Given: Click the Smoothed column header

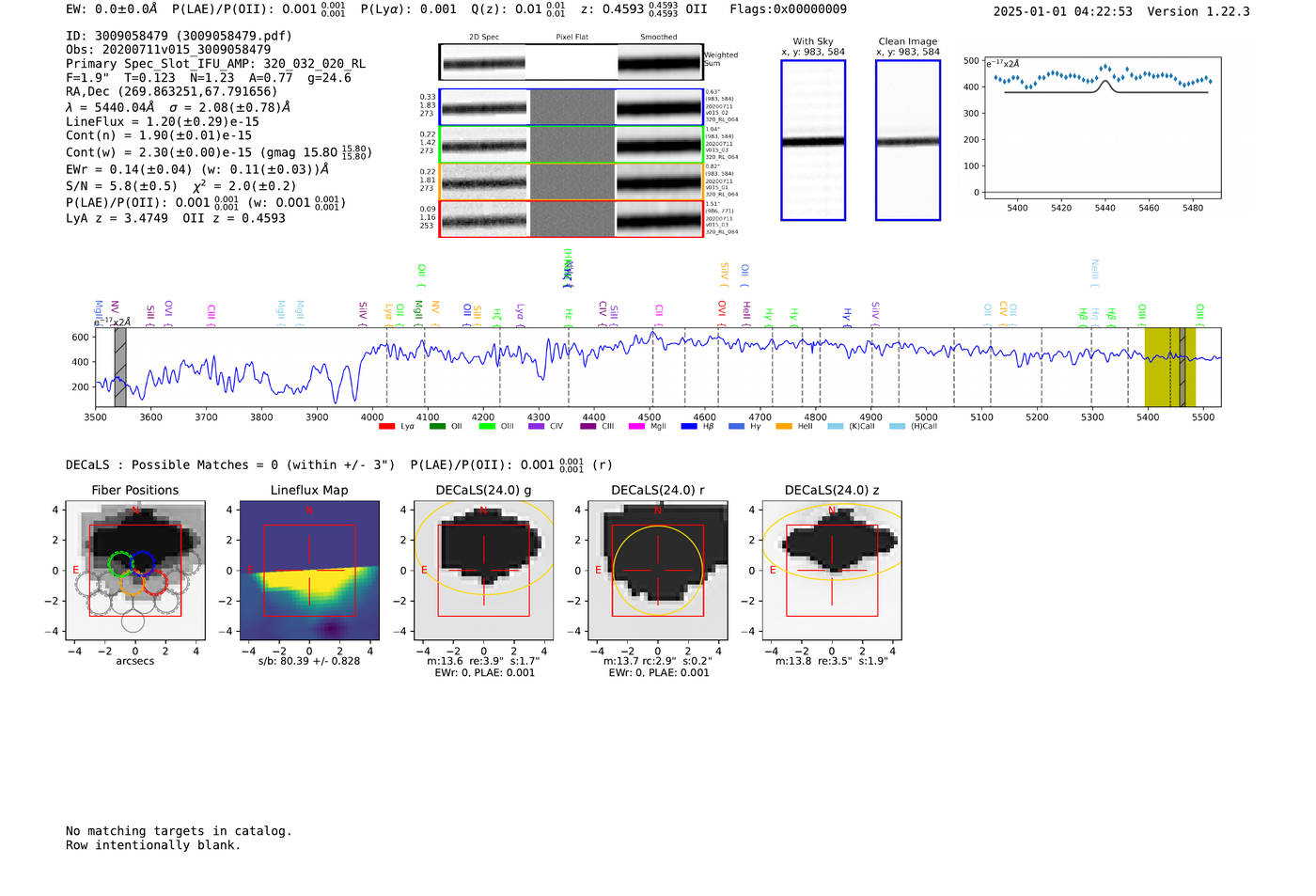Looking at the screenshot, I should [x=658, y=37].
